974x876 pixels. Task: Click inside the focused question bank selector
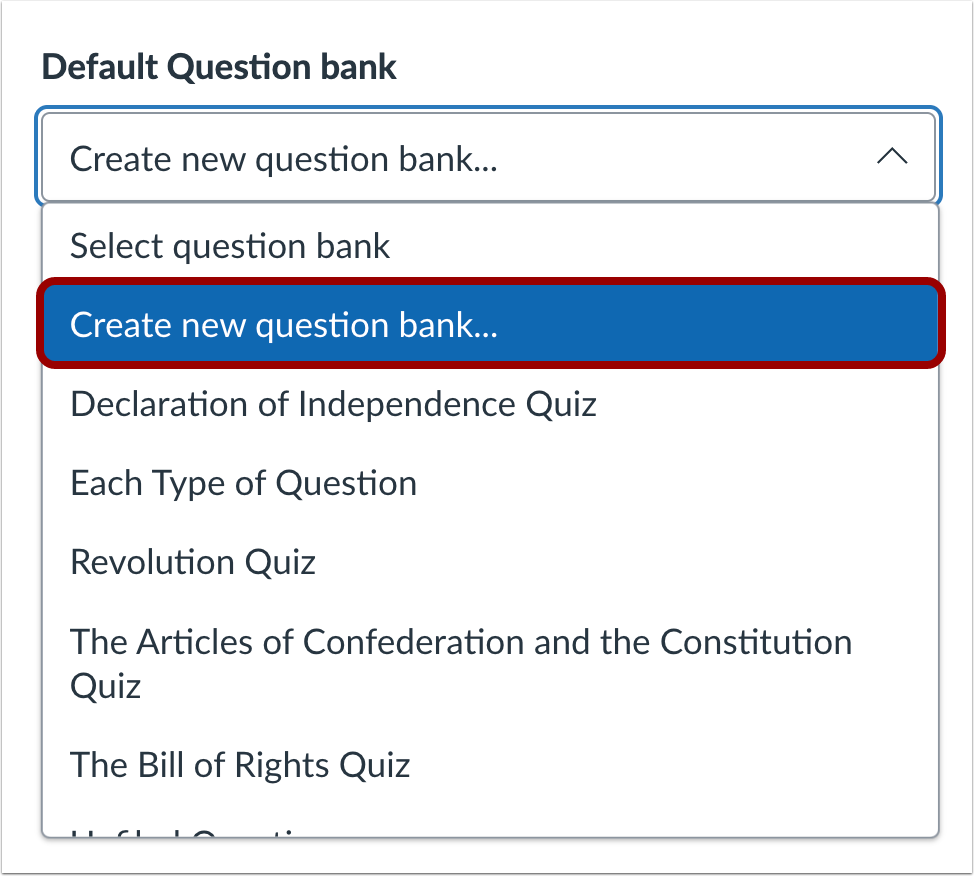tap(400, 157)
